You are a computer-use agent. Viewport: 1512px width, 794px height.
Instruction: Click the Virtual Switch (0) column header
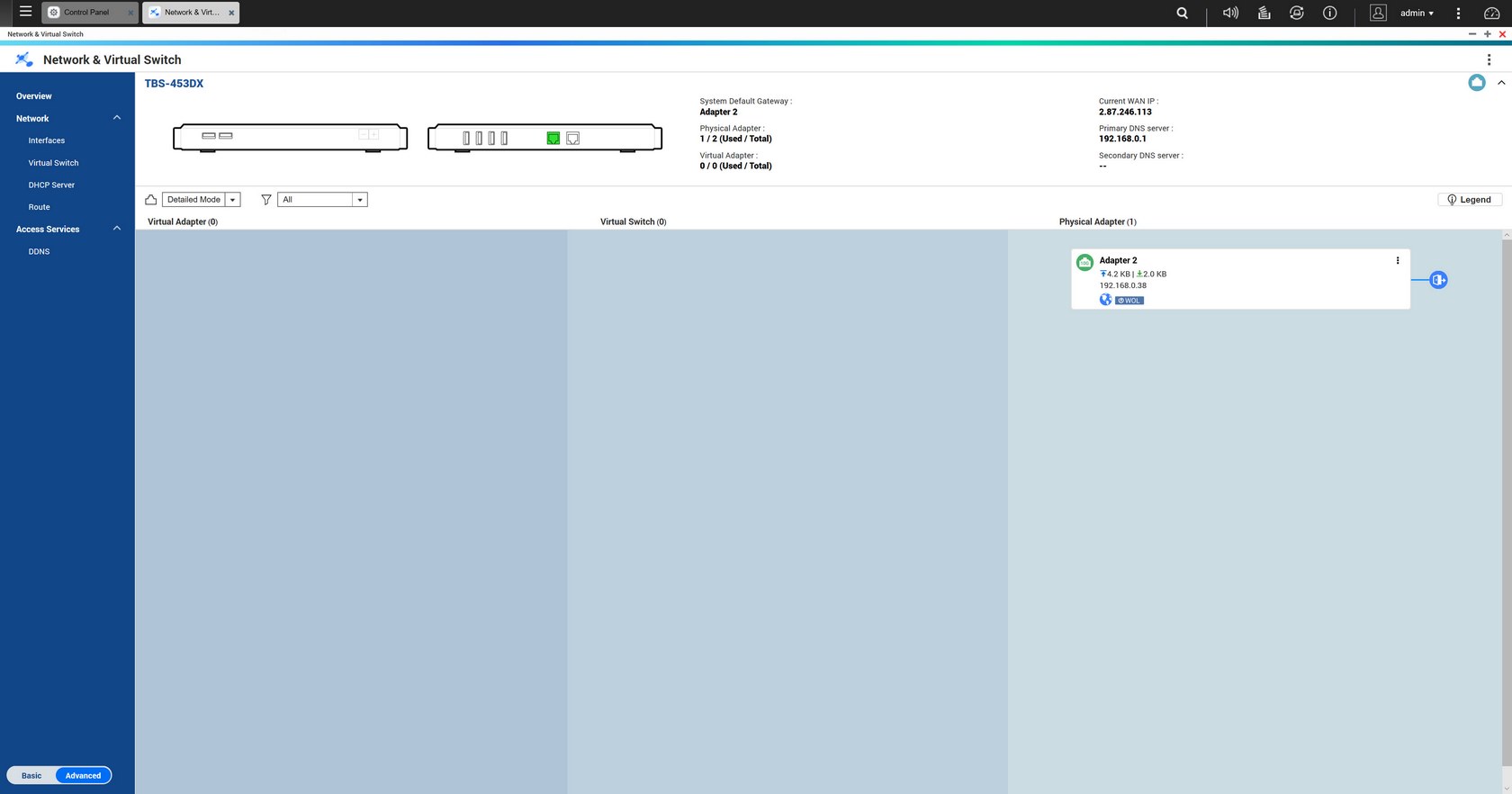(634, 221)
